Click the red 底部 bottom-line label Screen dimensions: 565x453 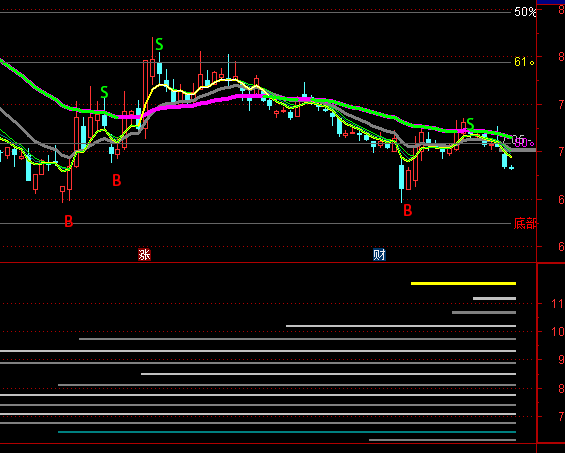(525, 223)
